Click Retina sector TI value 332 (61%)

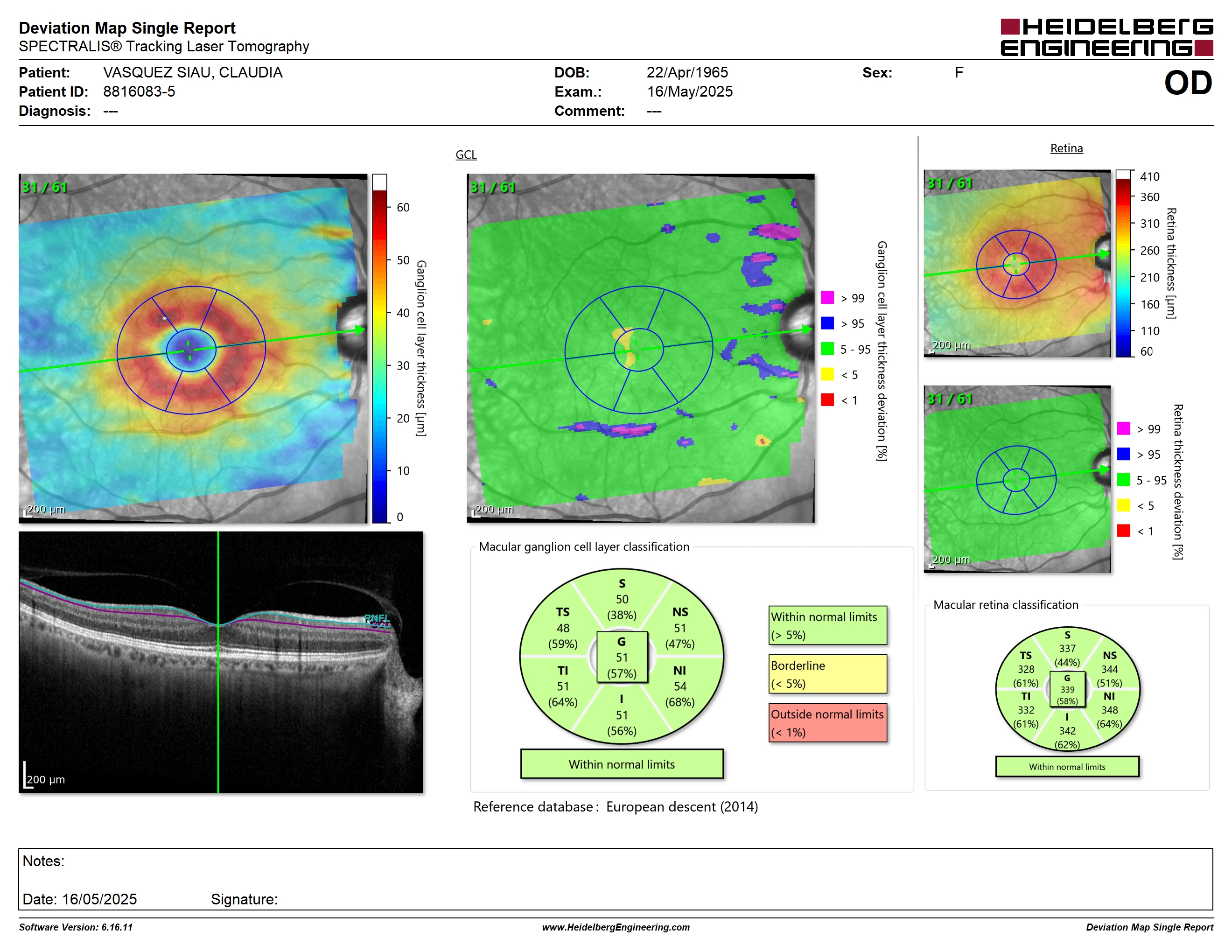pos(1026,716)
